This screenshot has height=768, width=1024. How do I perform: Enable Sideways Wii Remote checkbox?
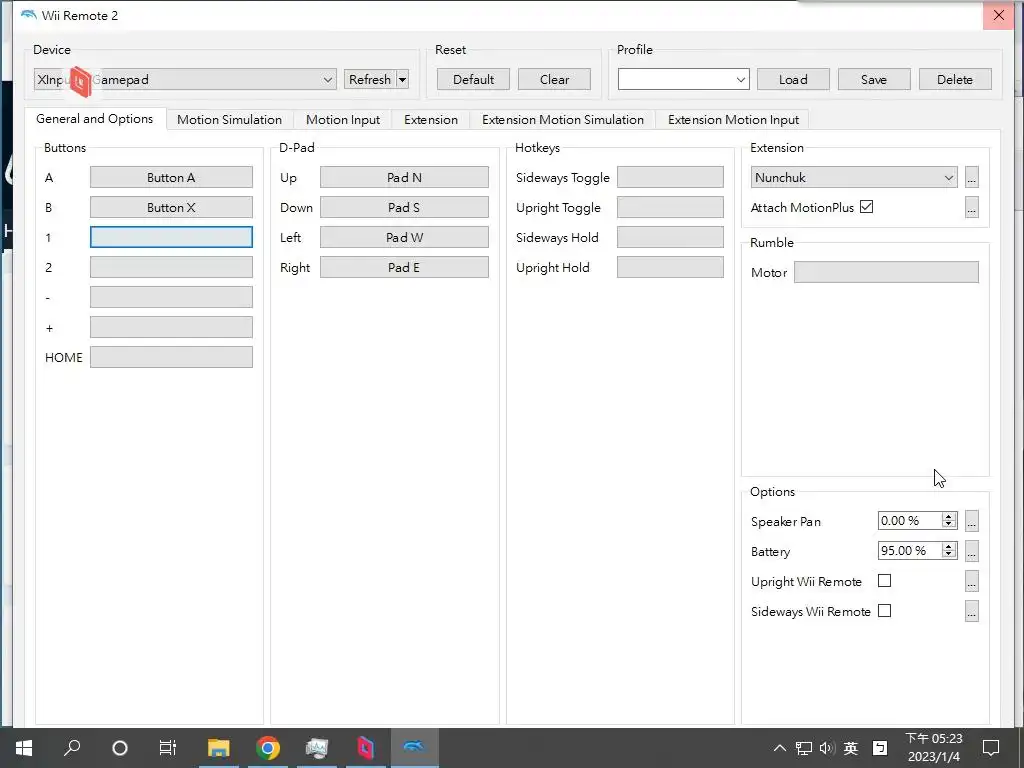coord(884,611)
